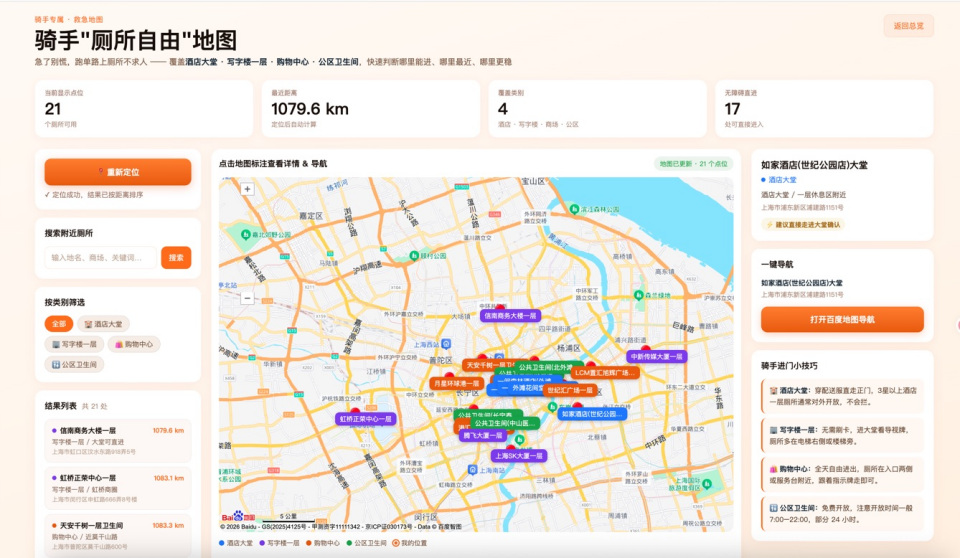The width and height of the screenshot is (960, 558).
Task: Click the 嘉北郊野公园 park icon on map
Action: click(x=246, y=235)
